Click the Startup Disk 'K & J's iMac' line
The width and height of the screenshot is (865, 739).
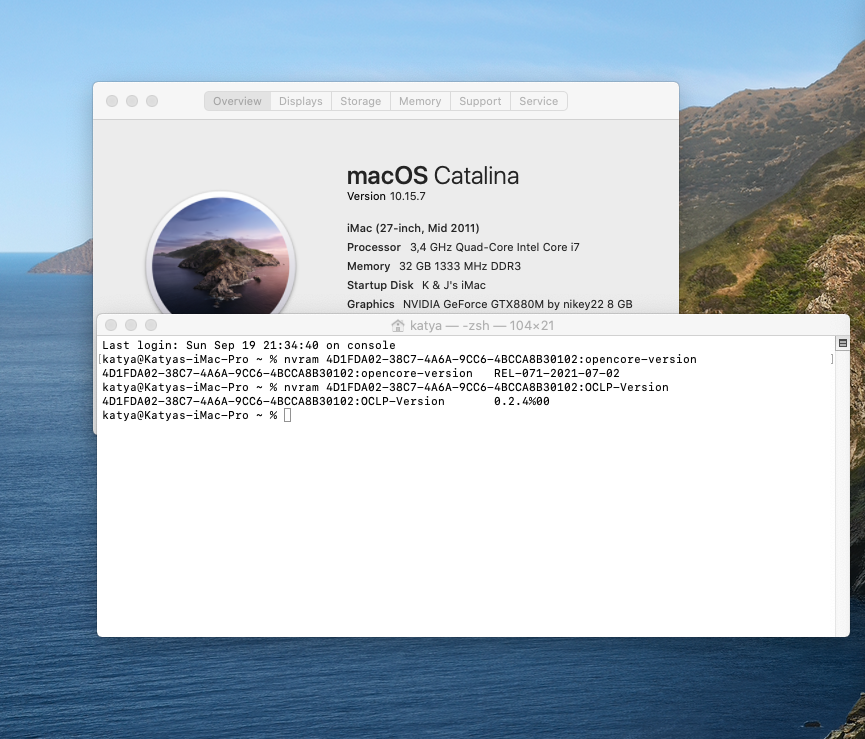point(417,285)
